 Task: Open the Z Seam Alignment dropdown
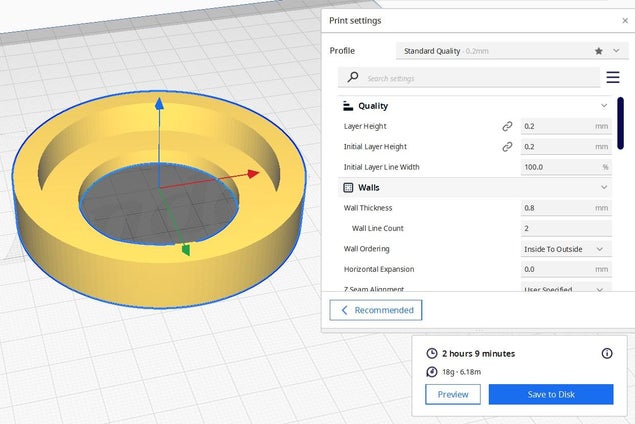click(565, 290)
